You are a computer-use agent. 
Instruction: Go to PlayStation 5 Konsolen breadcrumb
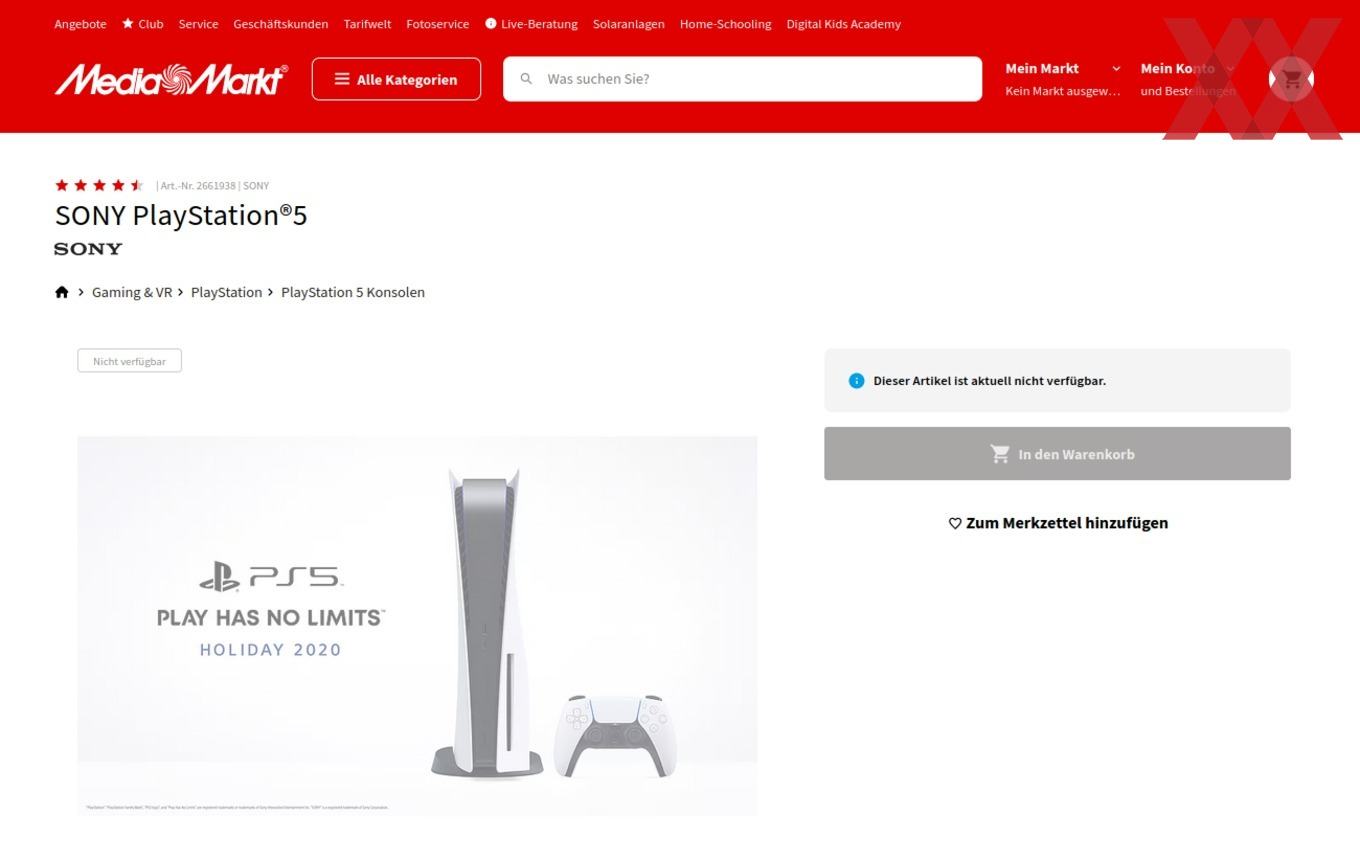point(353,292)
